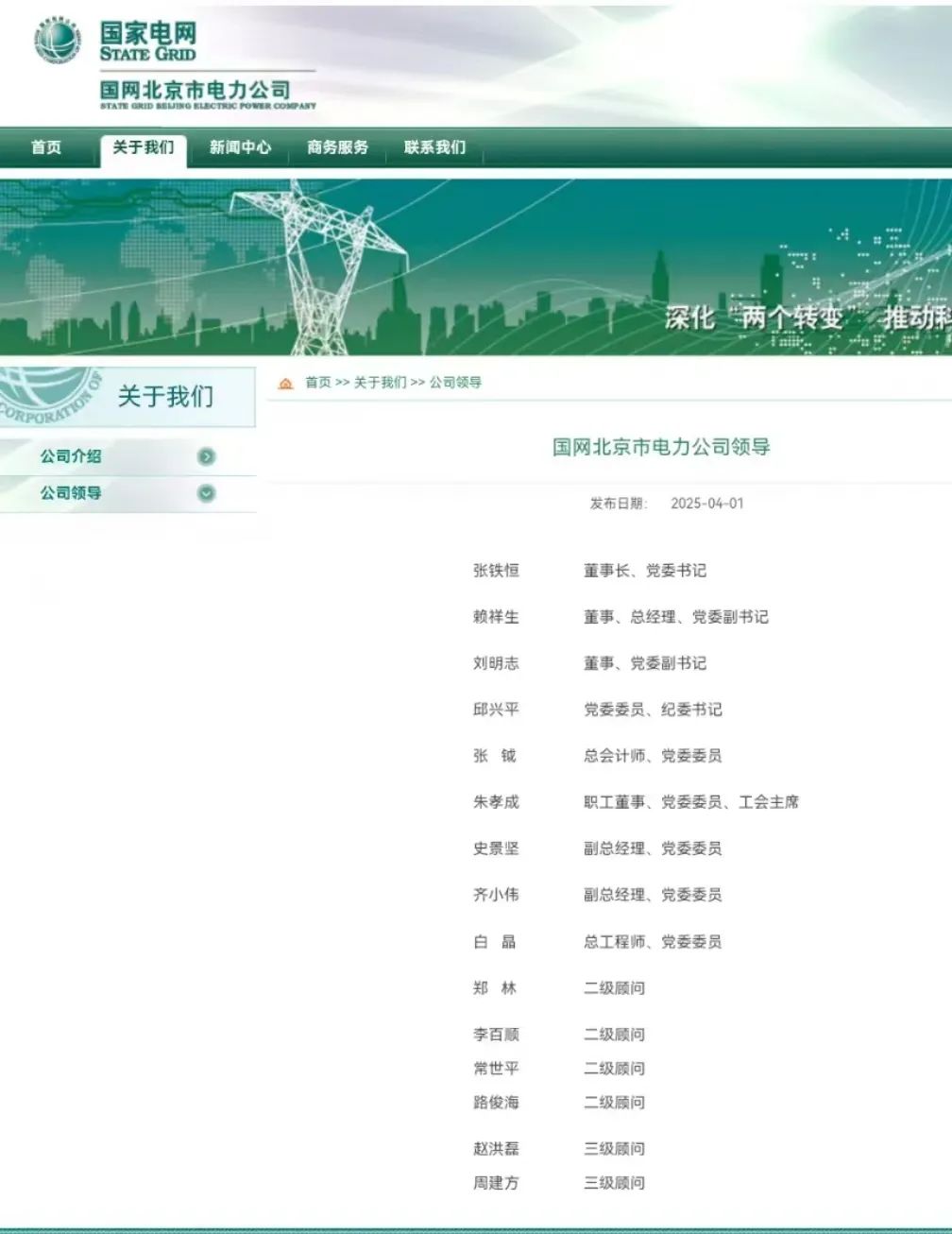Click the 2025-04-01 publish date
This screenshot has height=1234, width=952.
(x=706, y=504)
